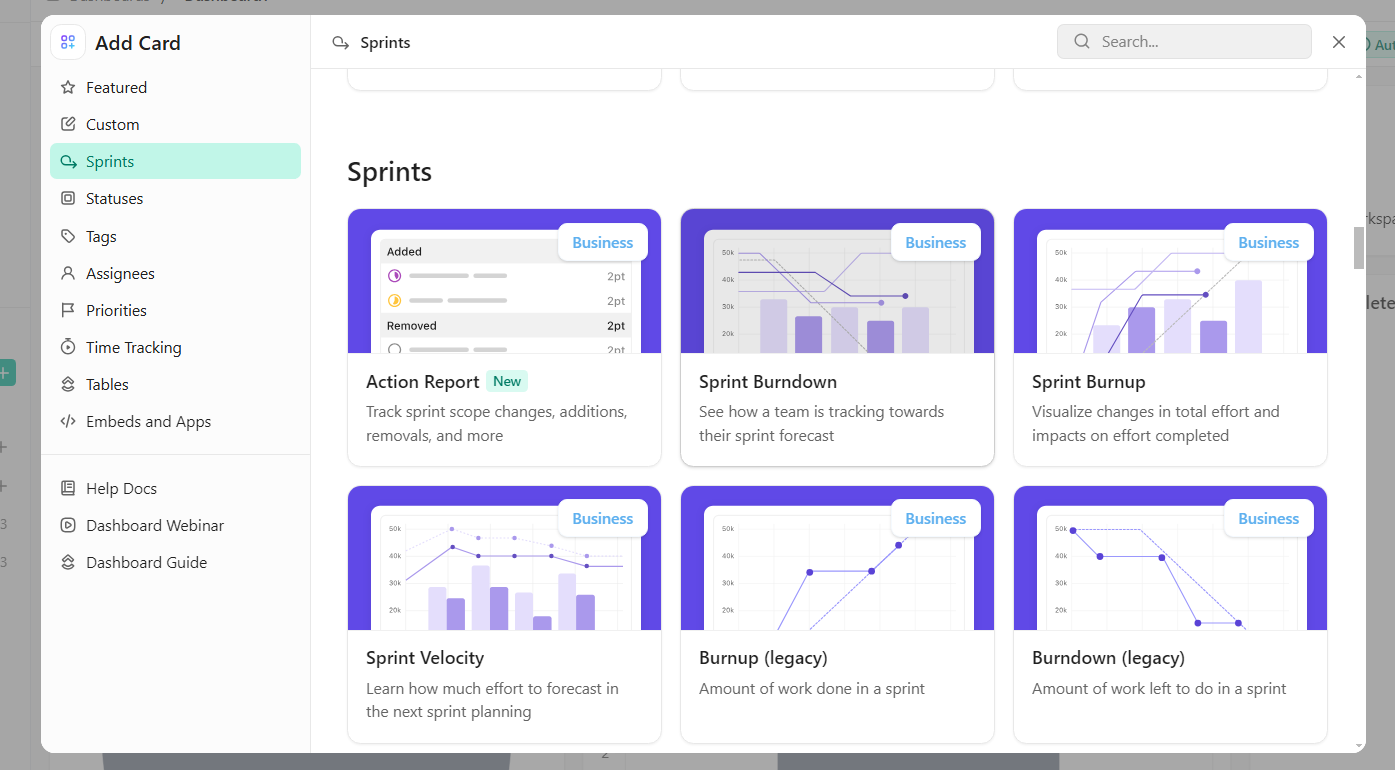Add the Burndown (legacy) card
Image resolution: width=1395 pixels, height=770 pixels.
tap(1170, 614)
